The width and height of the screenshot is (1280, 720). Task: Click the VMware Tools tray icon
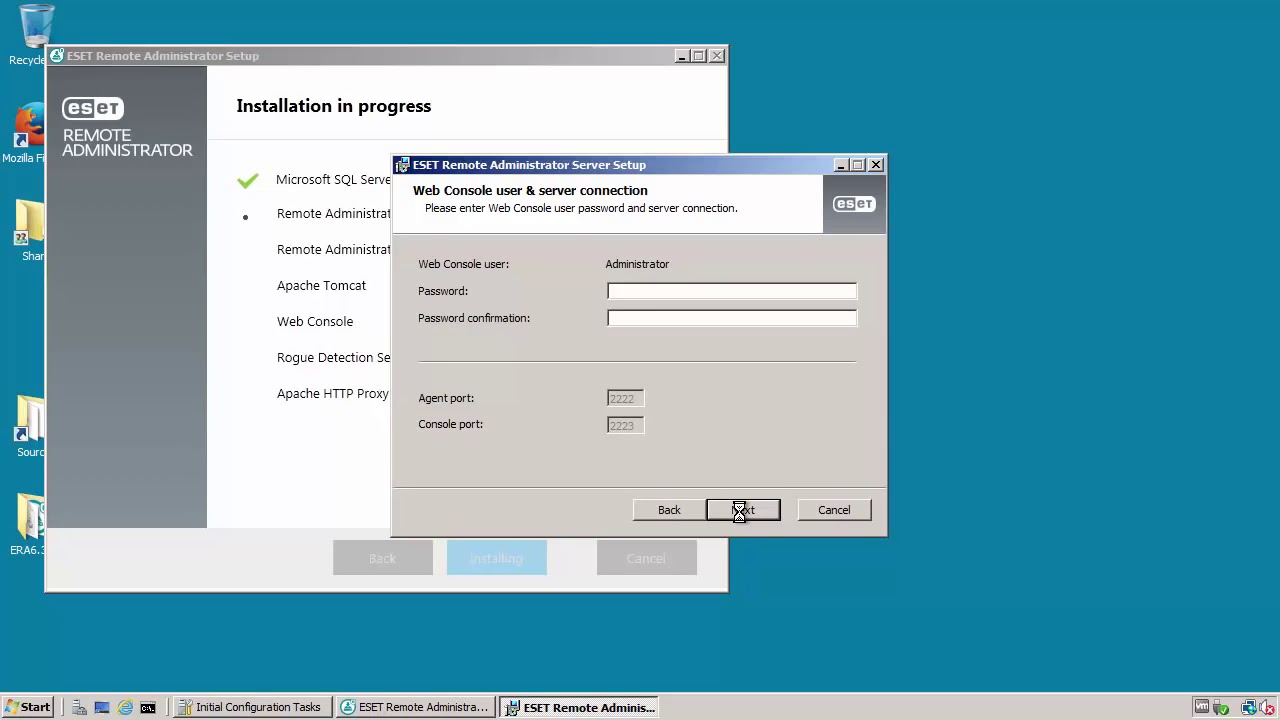pyautogui.click(x=1202, y=707)
